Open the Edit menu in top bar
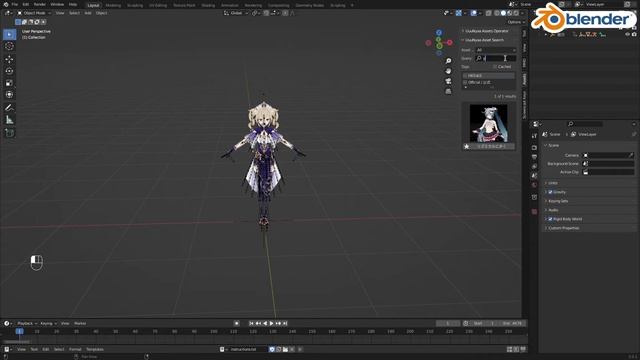This screenshot has height=360, width=640. [26, 4]
